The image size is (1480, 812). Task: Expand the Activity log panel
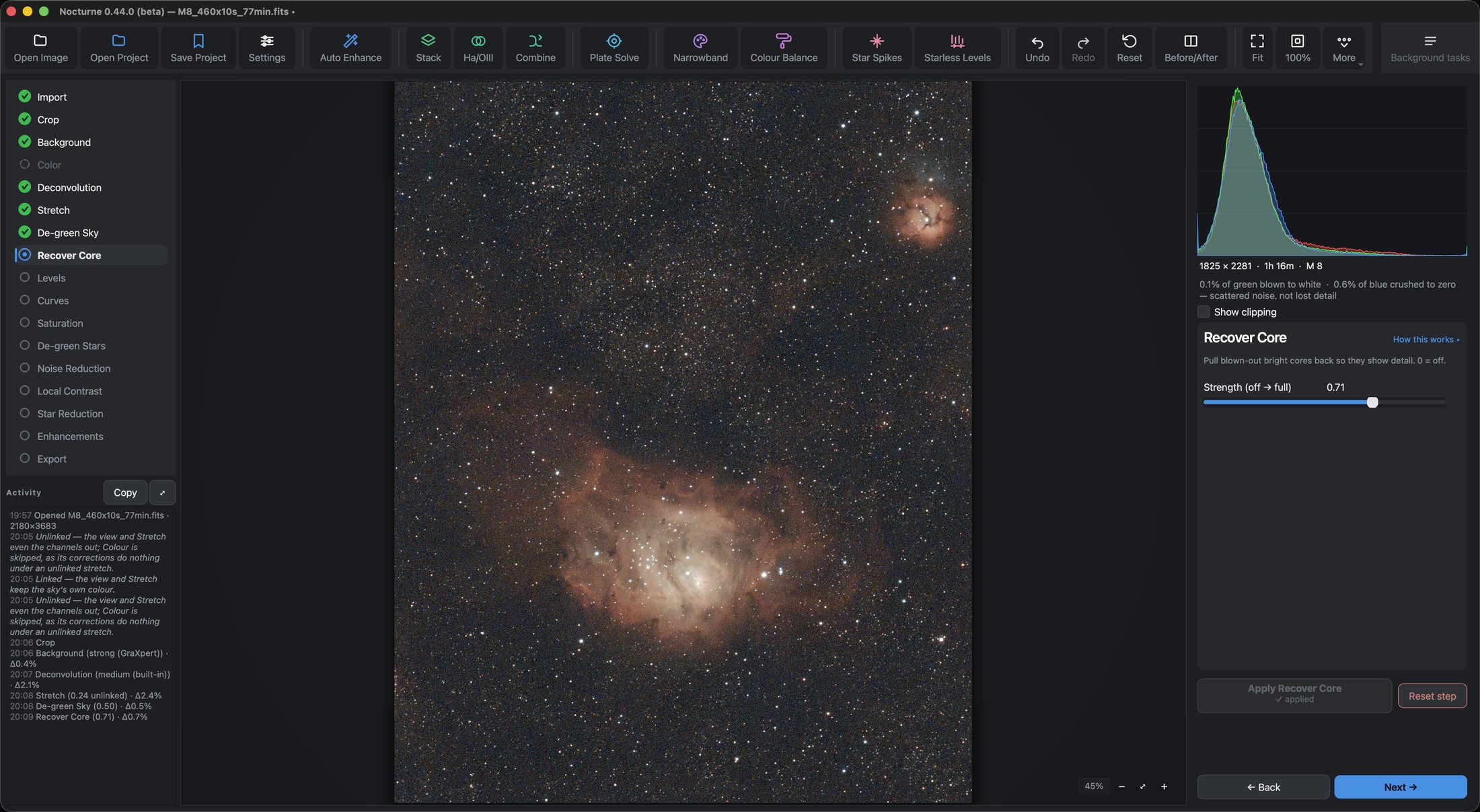162,492
